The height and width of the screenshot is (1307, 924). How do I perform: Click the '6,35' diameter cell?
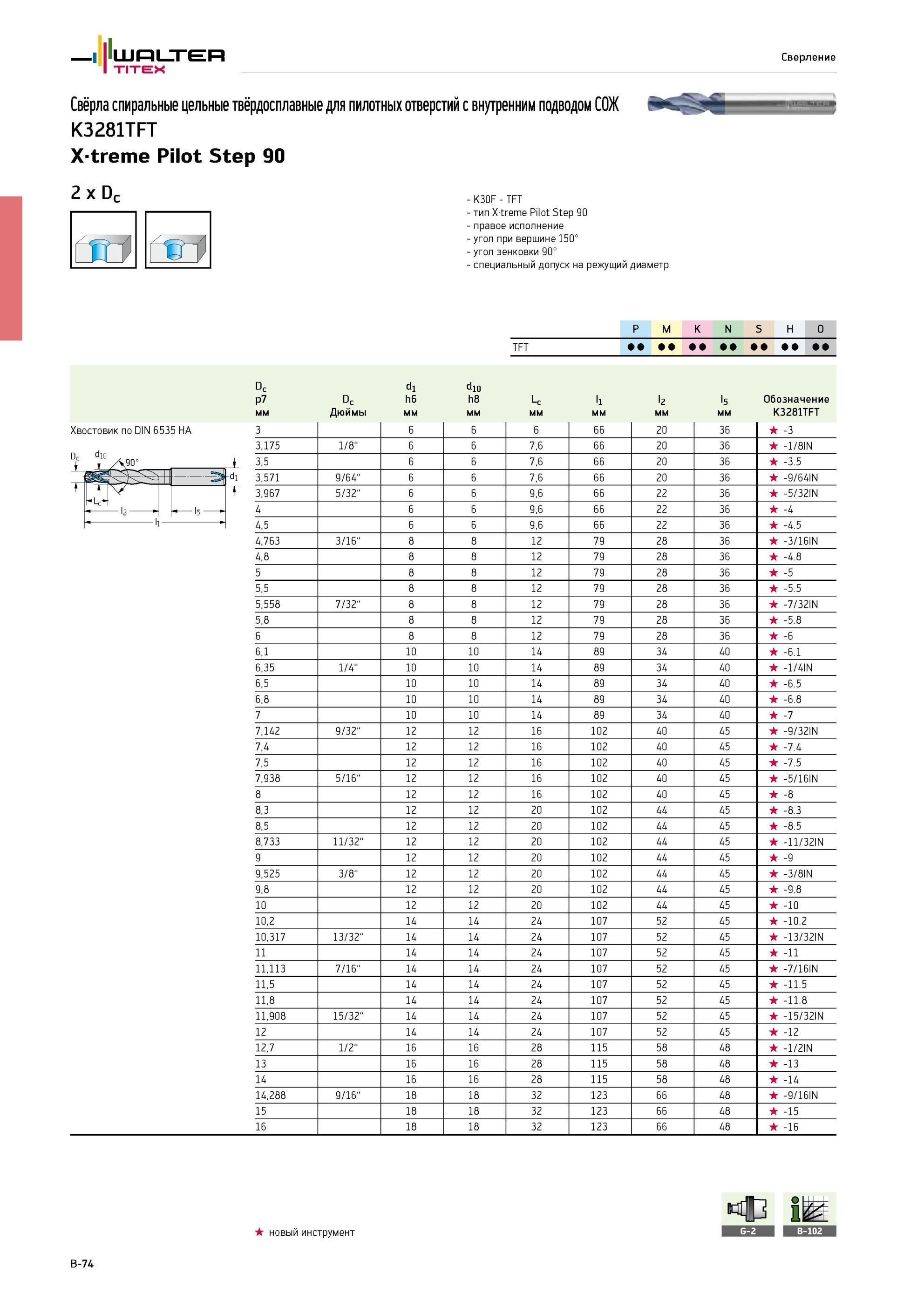[x=265, y=668]
